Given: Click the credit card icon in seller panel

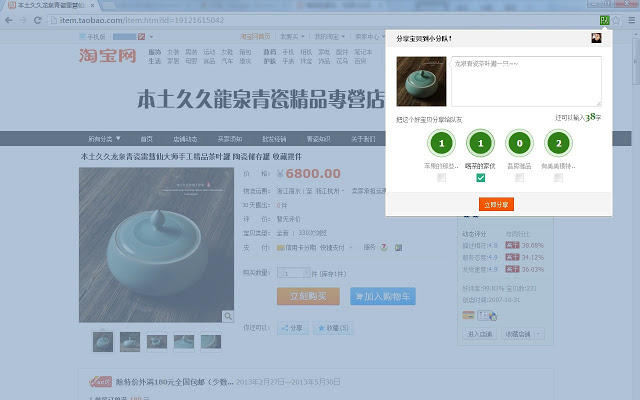Looking at the screenshot, I should (468, 315).
